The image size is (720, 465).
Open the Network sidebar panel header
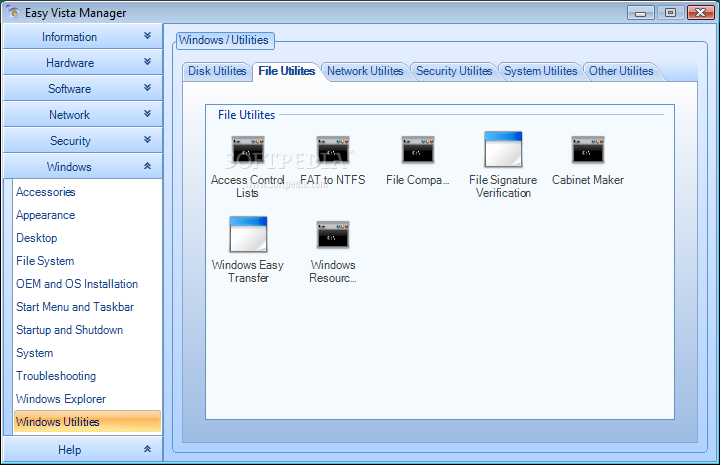83,114
